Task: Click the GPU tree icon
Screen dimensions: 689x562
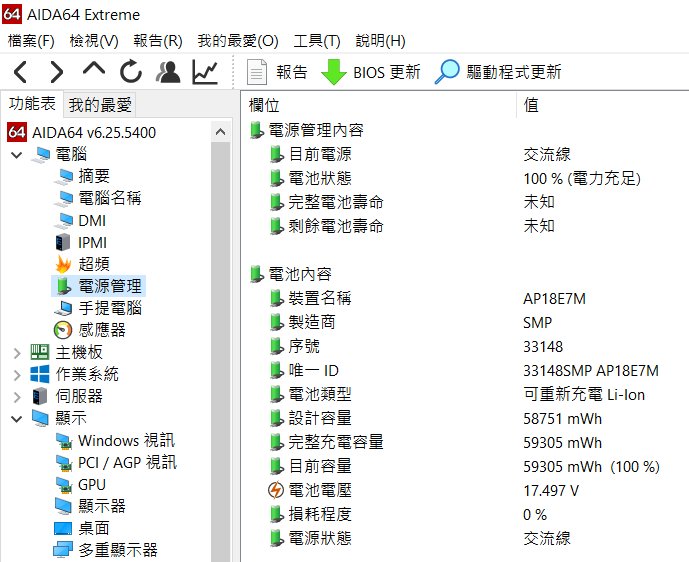Action: click(x=64, y=485)
